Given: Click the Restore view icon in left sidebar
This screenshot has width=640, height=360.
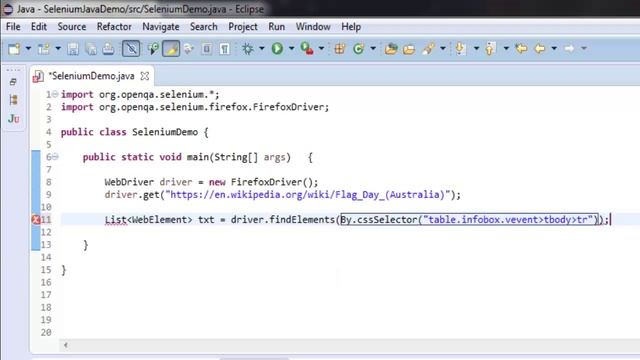Looking at the screenshot, I should click(x=13, y=82).
